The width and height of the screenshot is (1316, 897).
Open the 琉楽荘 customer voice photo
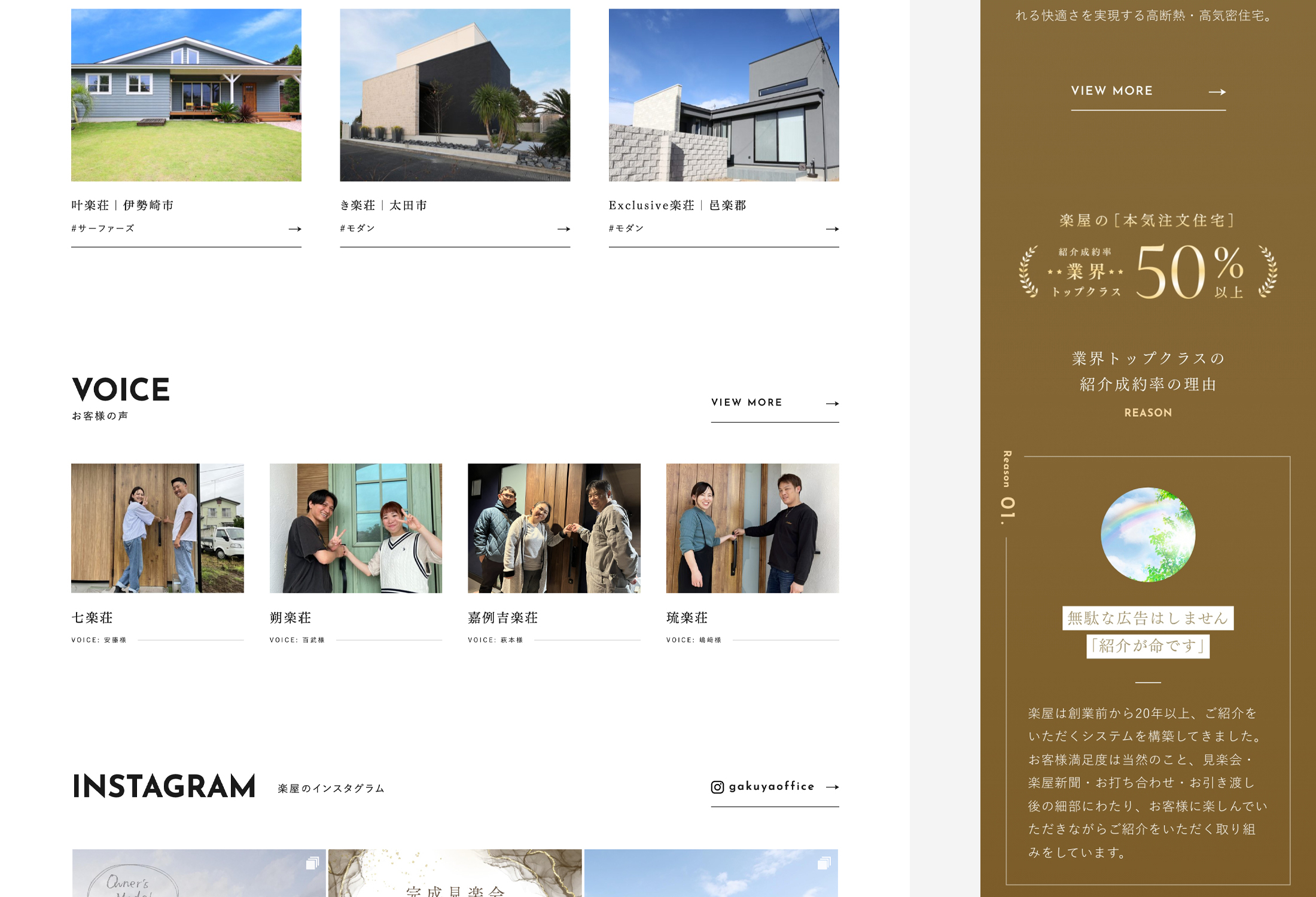[752, 528]
